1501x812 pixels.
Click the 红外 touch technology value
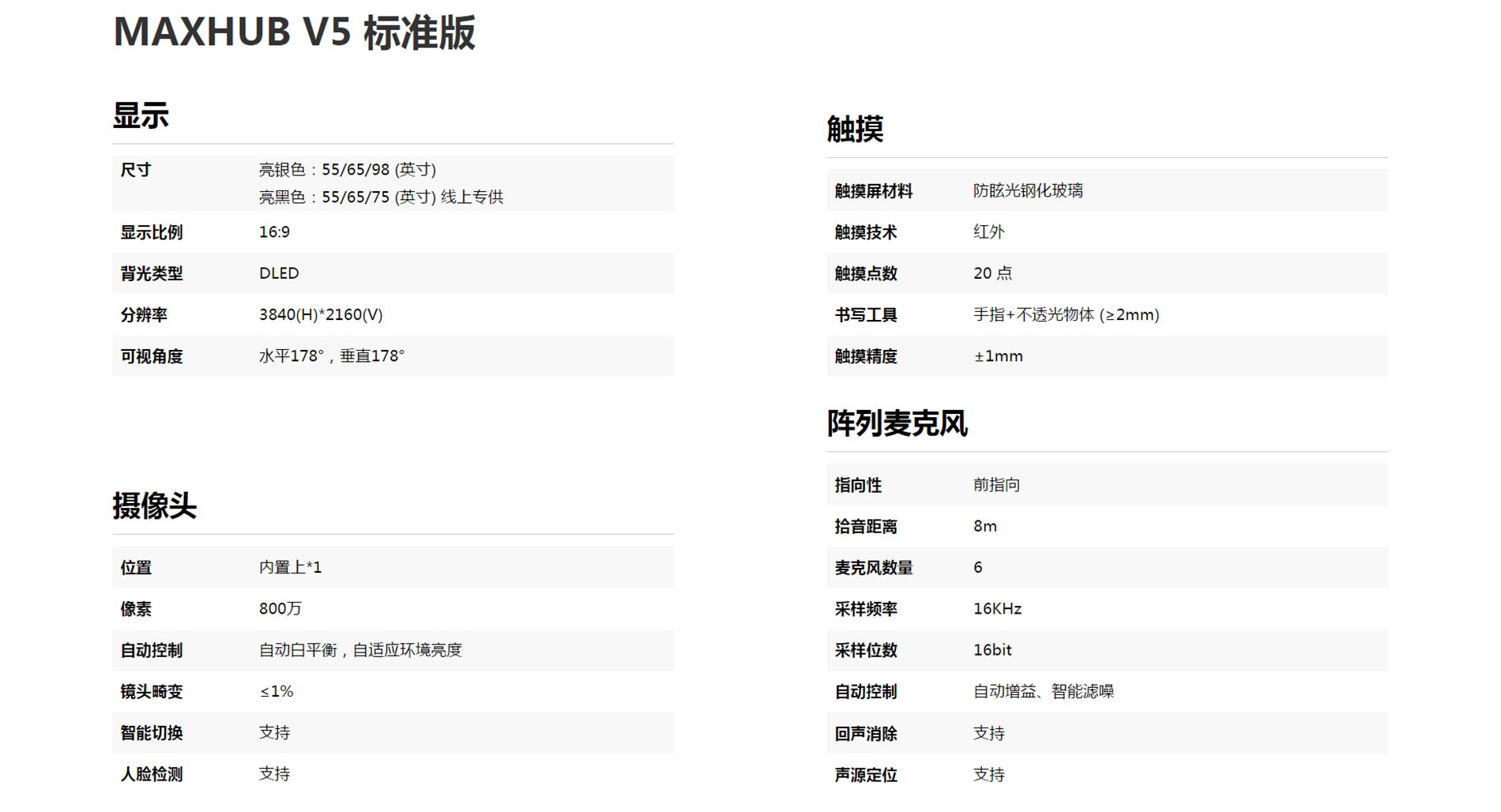click(x=989, y=232)
